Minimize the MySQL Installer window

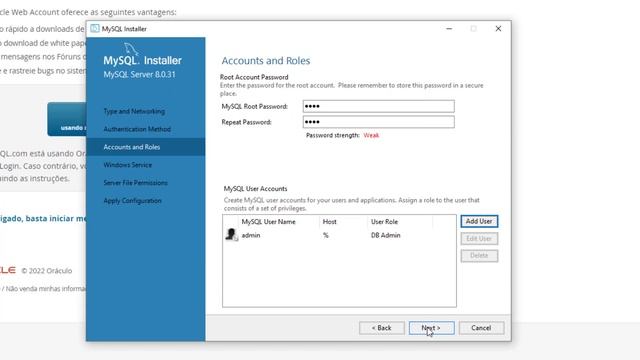pos(449,29)
